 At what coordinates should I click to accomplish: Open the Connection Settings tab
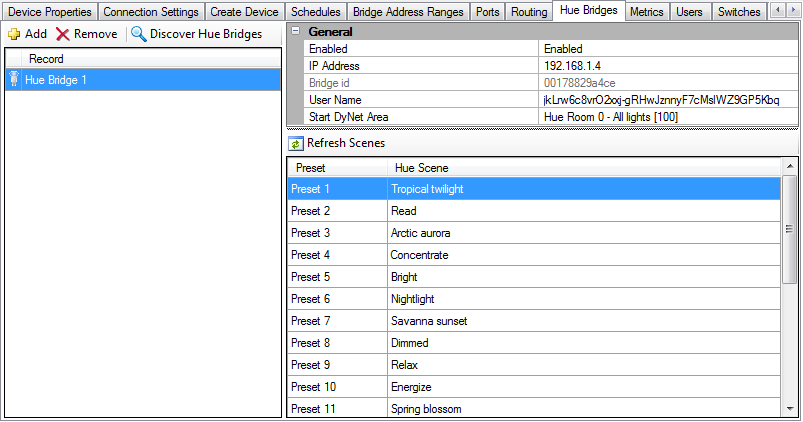click(x=151, y=12)
